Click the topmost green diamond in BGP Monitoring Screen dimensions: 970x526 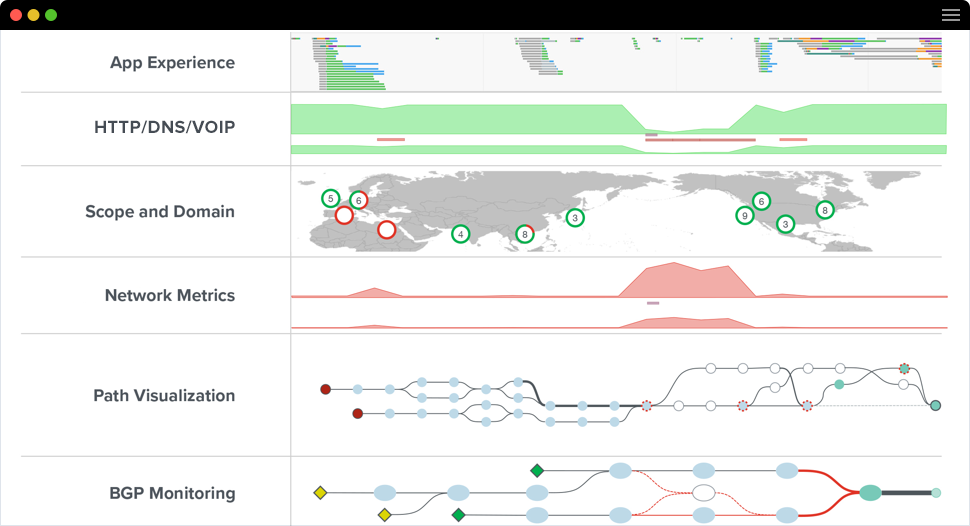[x=537, y=470]
